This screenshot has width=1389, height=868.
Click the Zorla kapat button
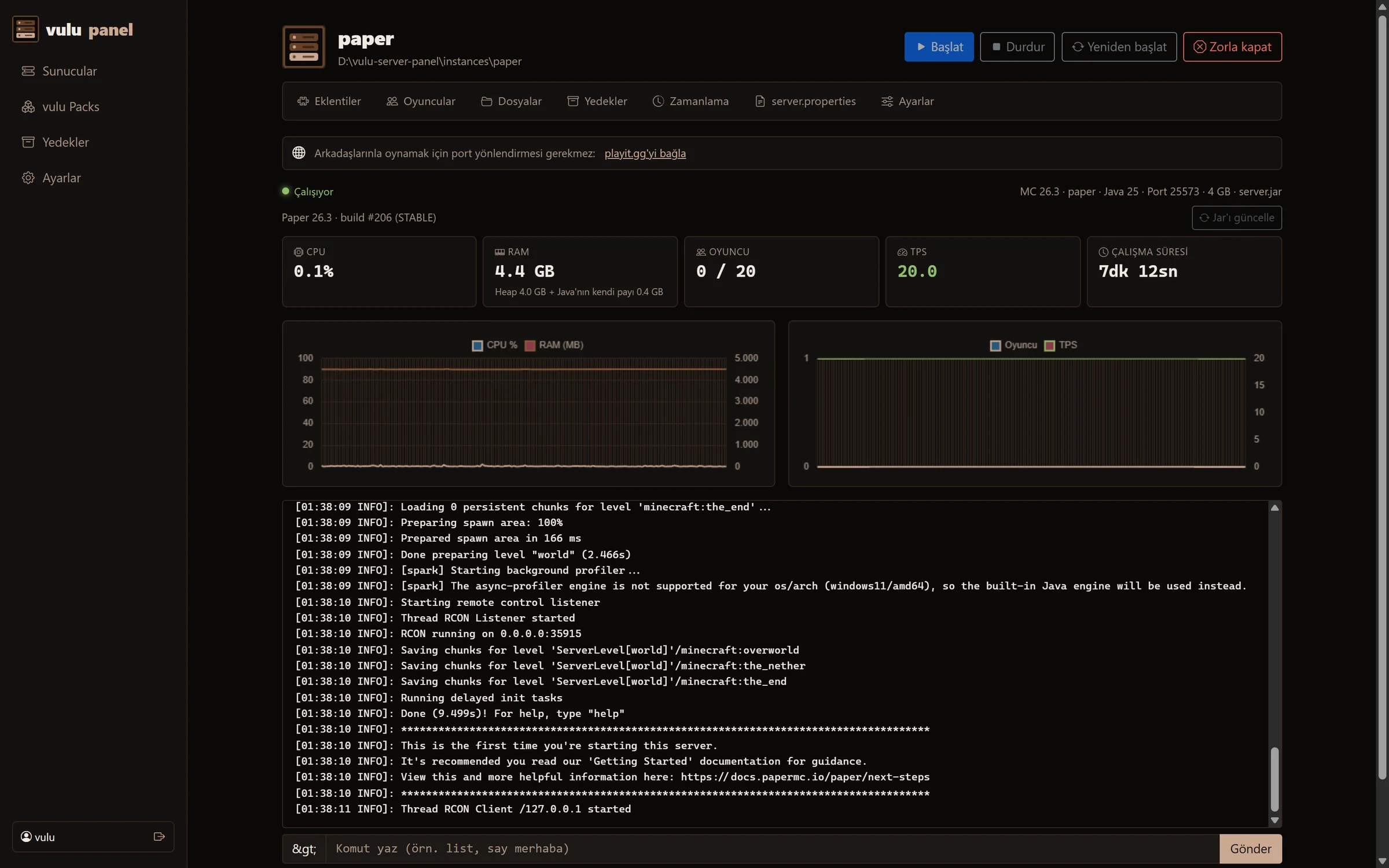tap(1233, 47)
